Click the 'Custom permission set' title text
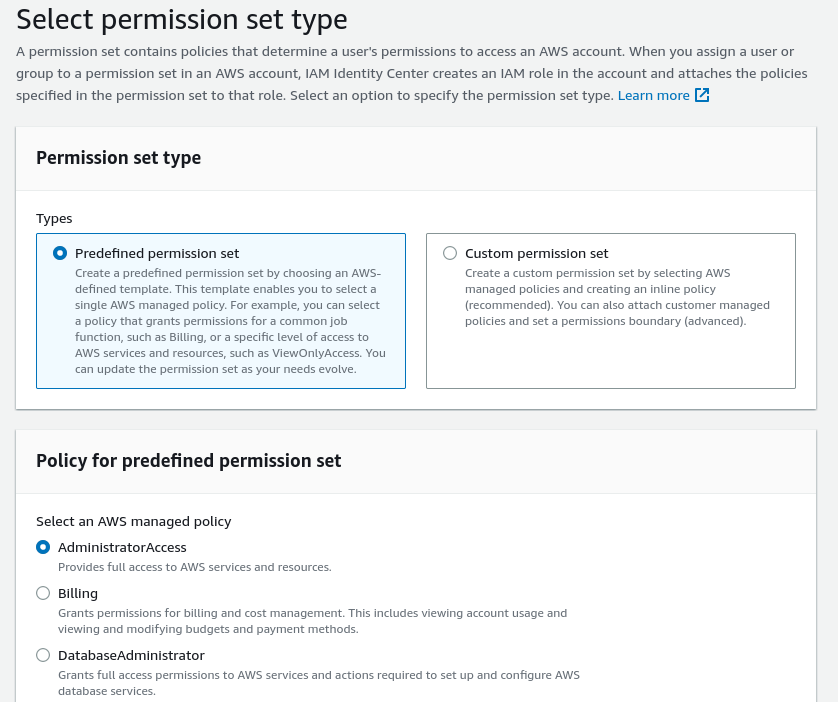 pyautogui.click(x=536, y=254)
